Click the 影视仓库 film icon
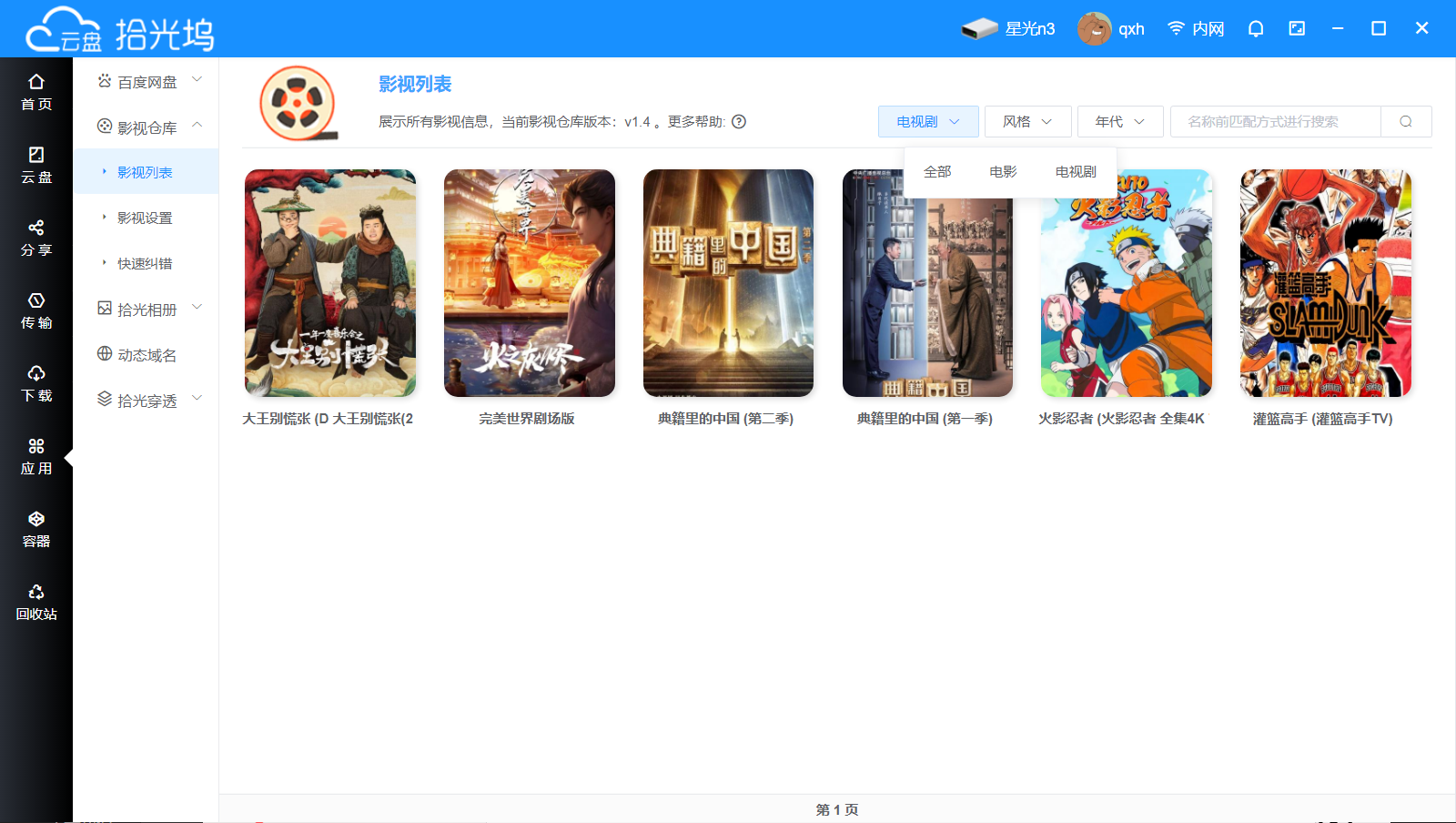 coord(105,127)
